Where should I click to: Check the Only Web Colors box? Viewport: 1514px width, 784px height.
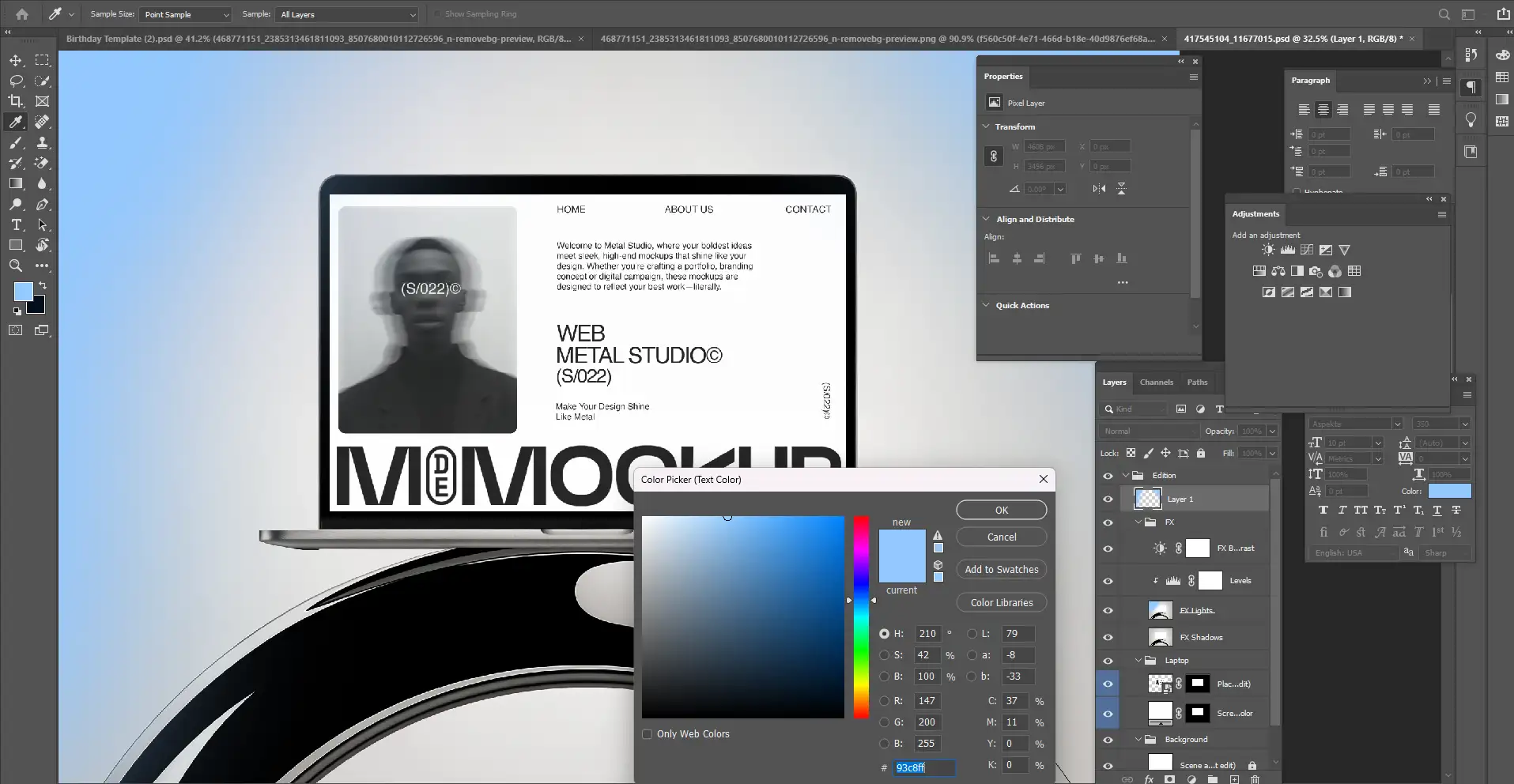click(x=648, y=734)
